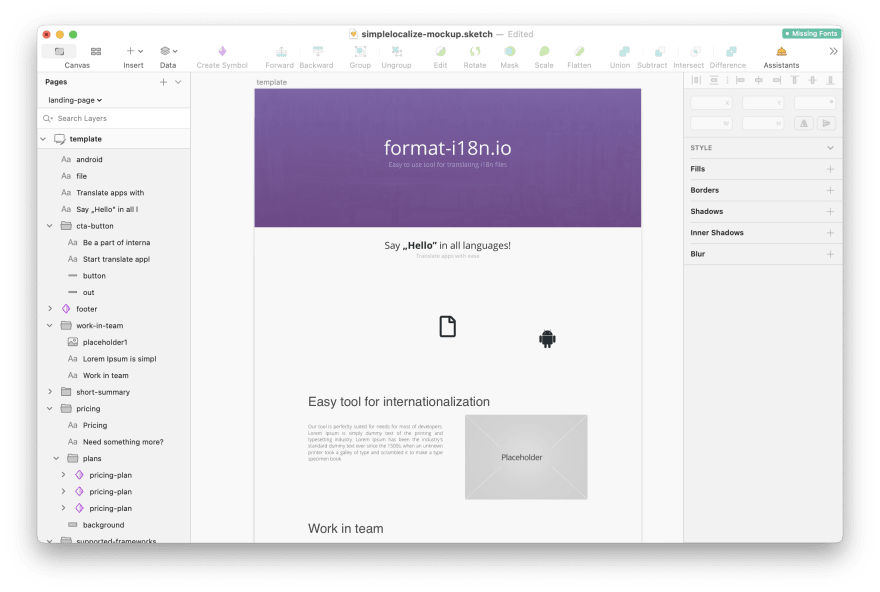
Task: Add a new Shadow style
Action: pyautogui.click(x=830, y=212)
